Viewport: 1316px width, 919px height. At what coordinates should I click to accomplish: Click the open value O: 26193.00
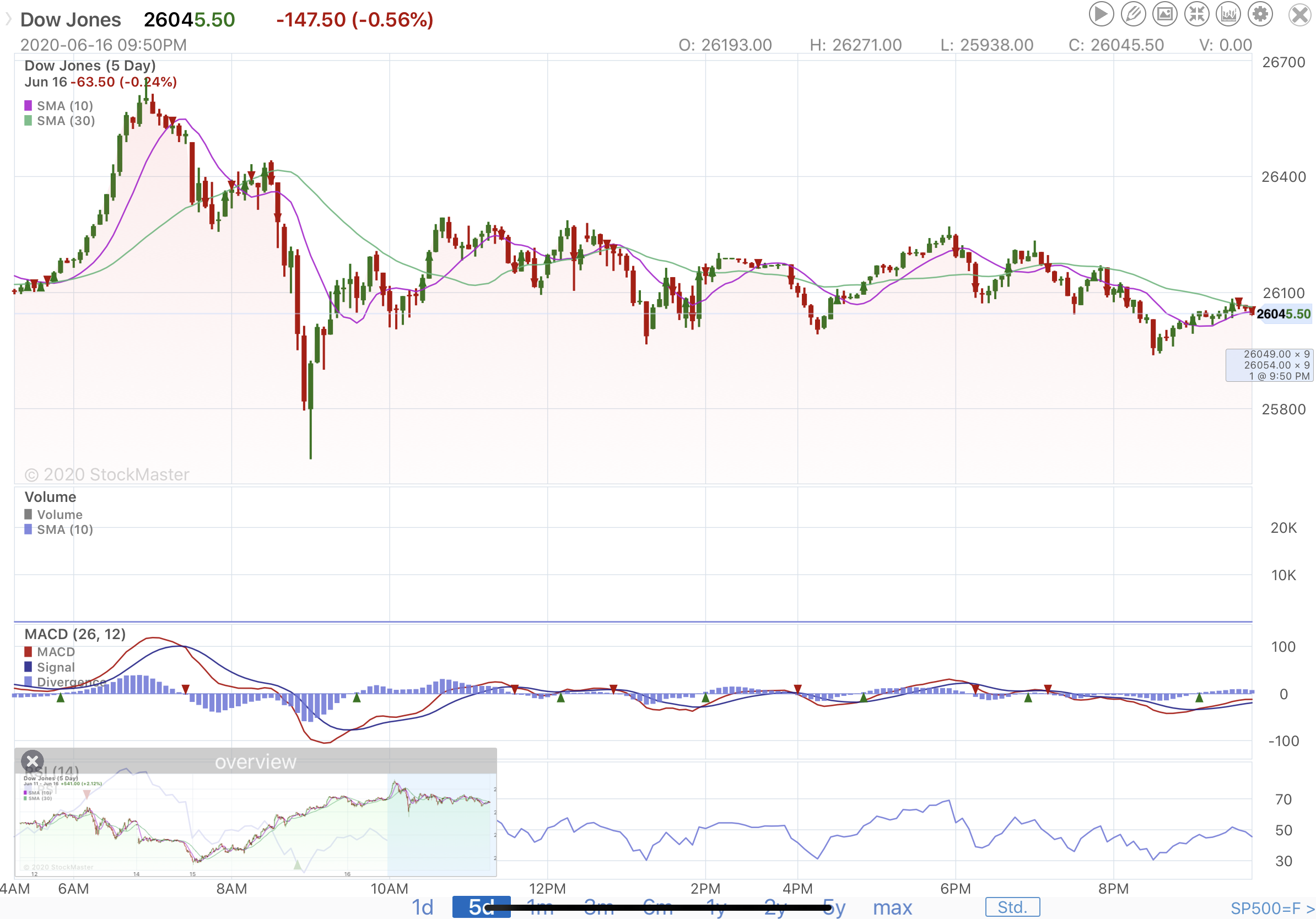(x=725, y=45)
